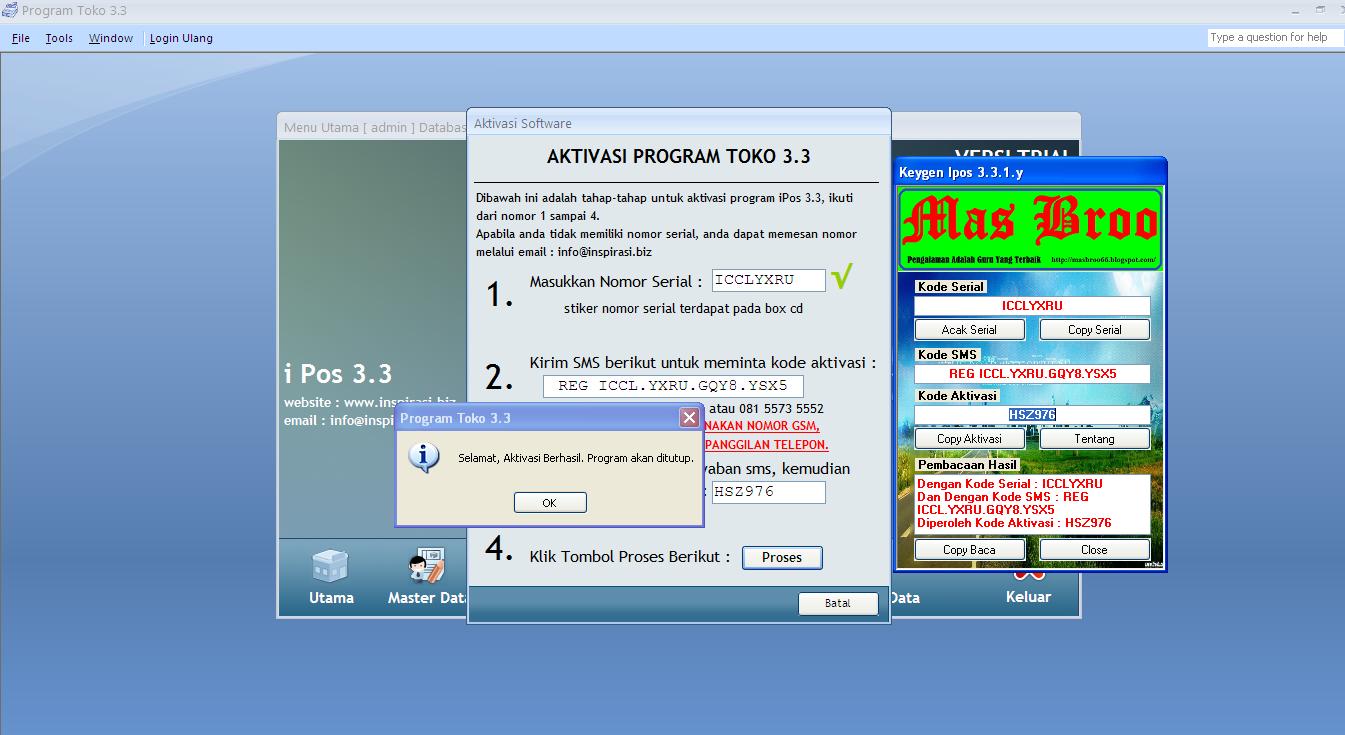
Task: Open Tentang in the keygen window
Action: 1095,438
